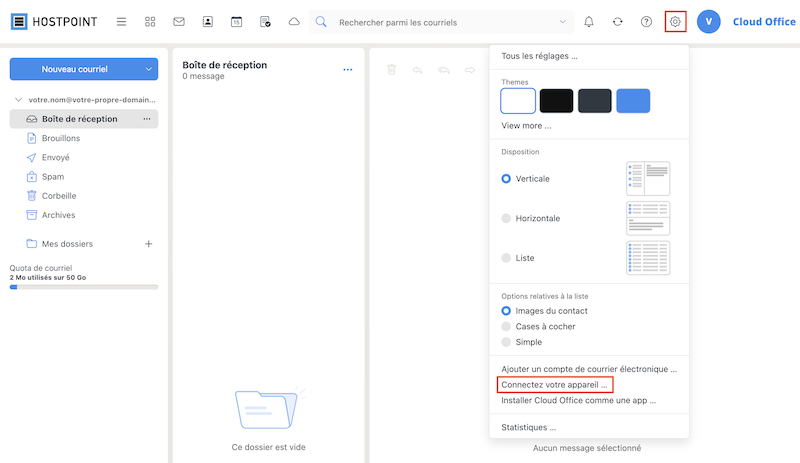Image resolution: width=800 pixels, height=463 pixels.
Task: Click the reply arrow icon
Action: click(x=417, y=70)
